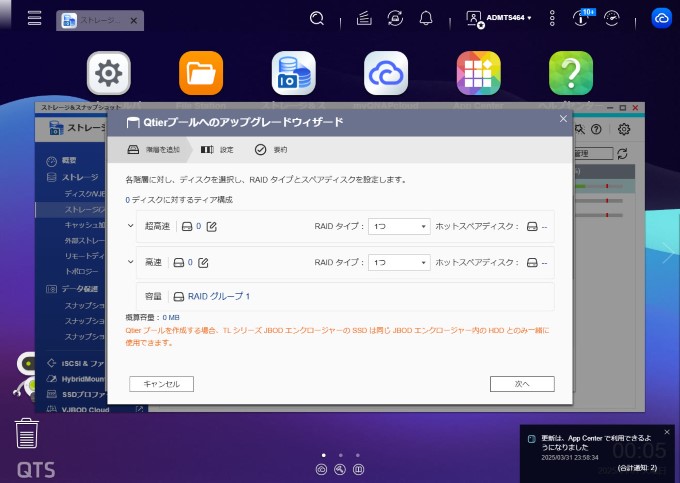Screen dimensions: 680x483
Task: Open external devices icon in top bar
Action: click(395, 18)
